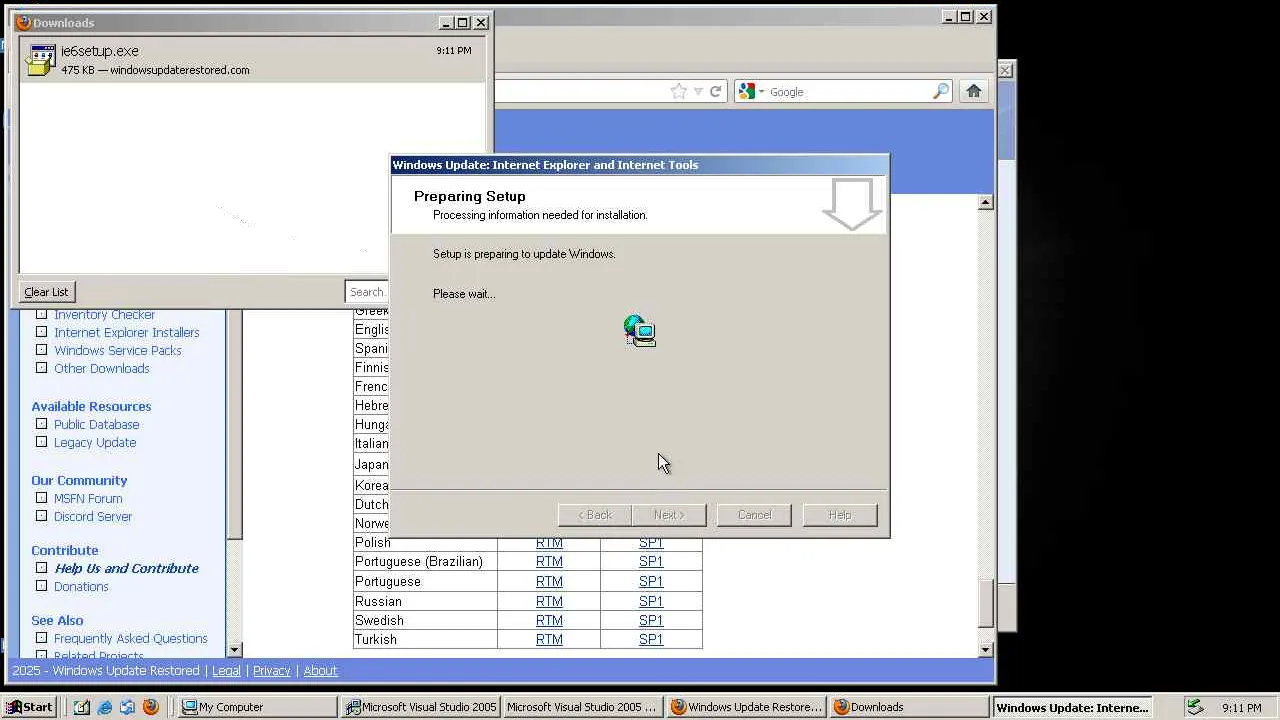Click SP1 link for Swedish

tap(651, 621)
